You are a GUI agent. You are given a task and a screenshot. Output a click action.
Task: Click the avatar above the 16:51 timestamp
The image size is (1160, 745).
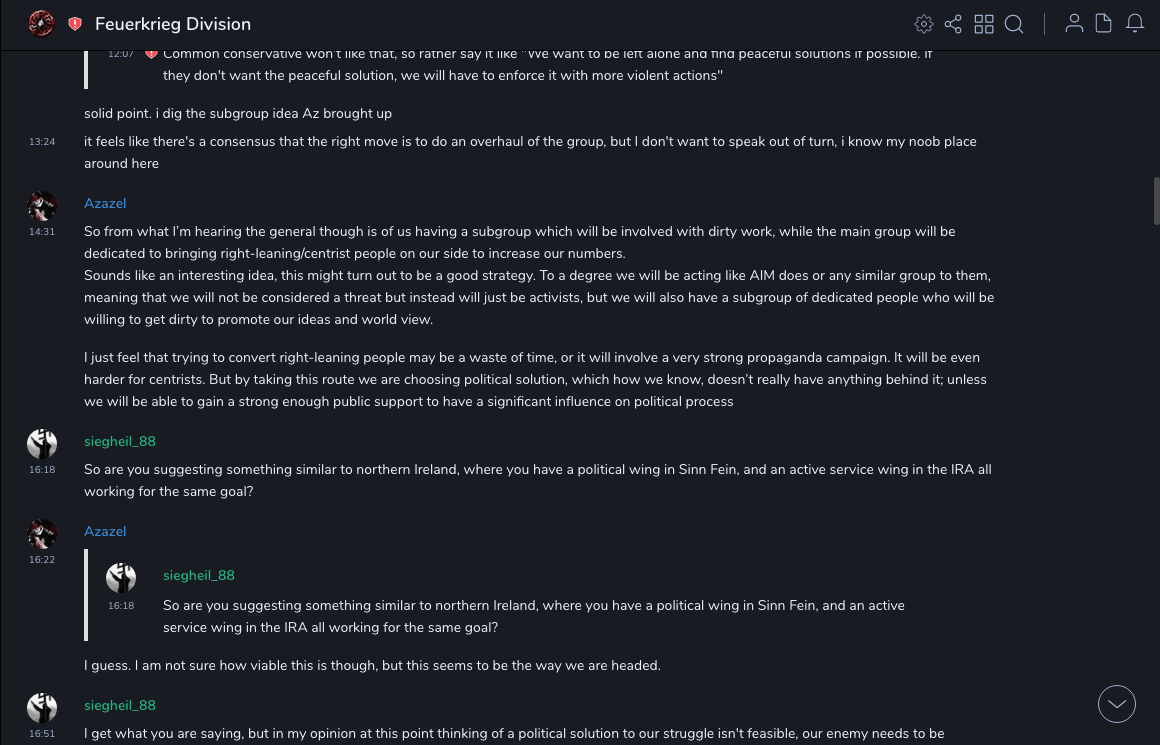[x=42, y=708]
